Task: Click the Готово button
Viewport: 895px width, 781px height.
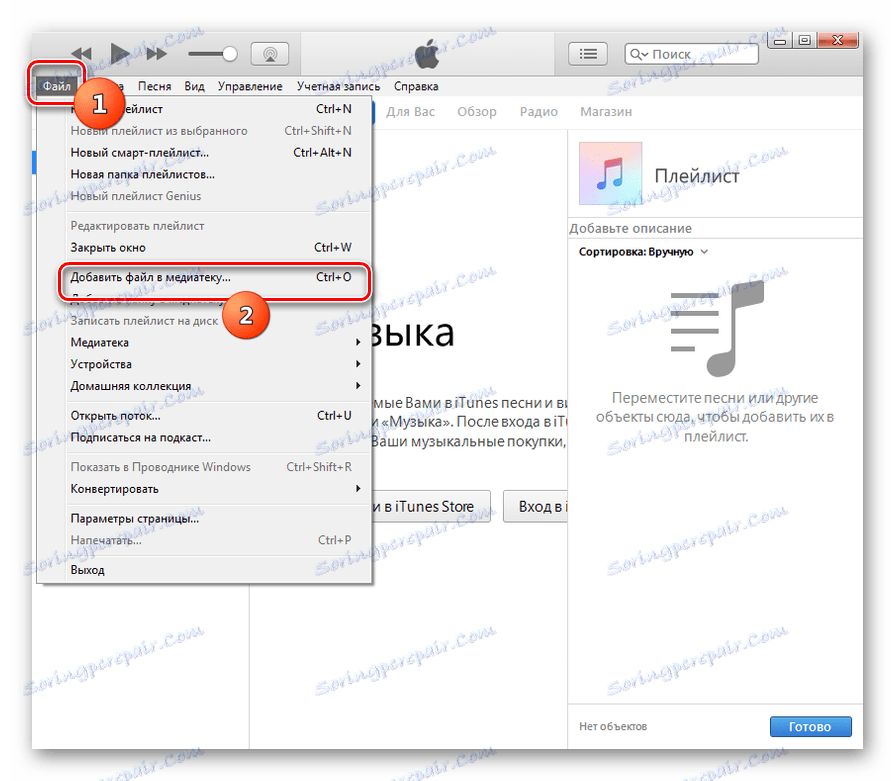Action: point(811,727)
